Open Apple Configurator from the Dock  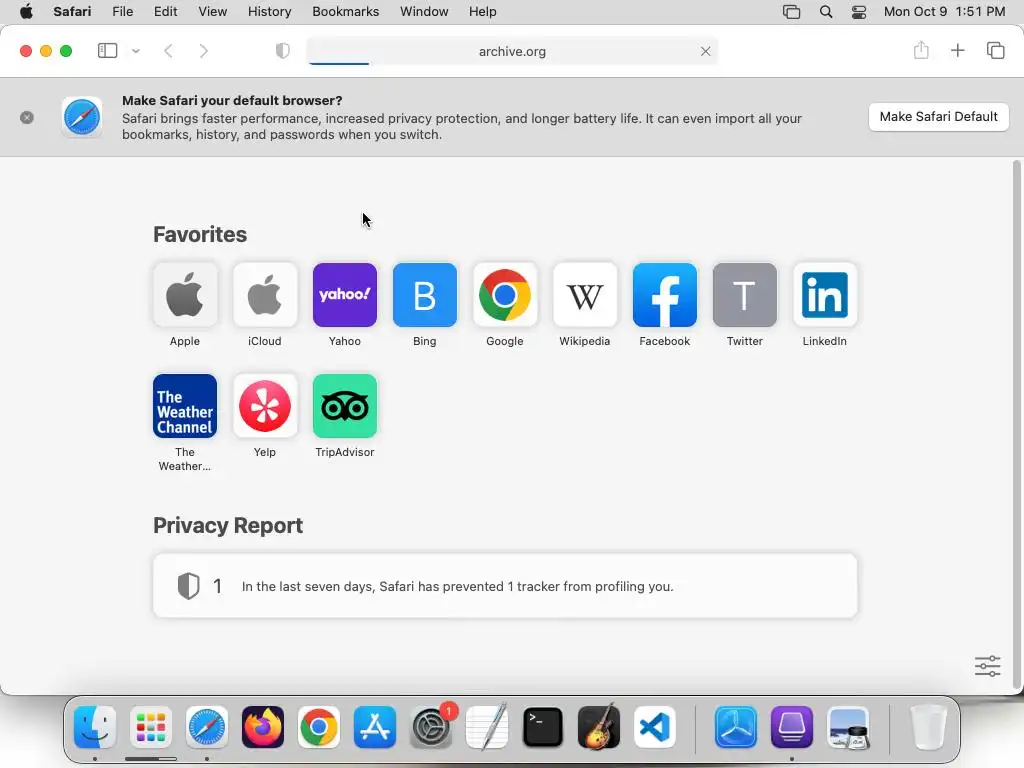coord(792,727)
